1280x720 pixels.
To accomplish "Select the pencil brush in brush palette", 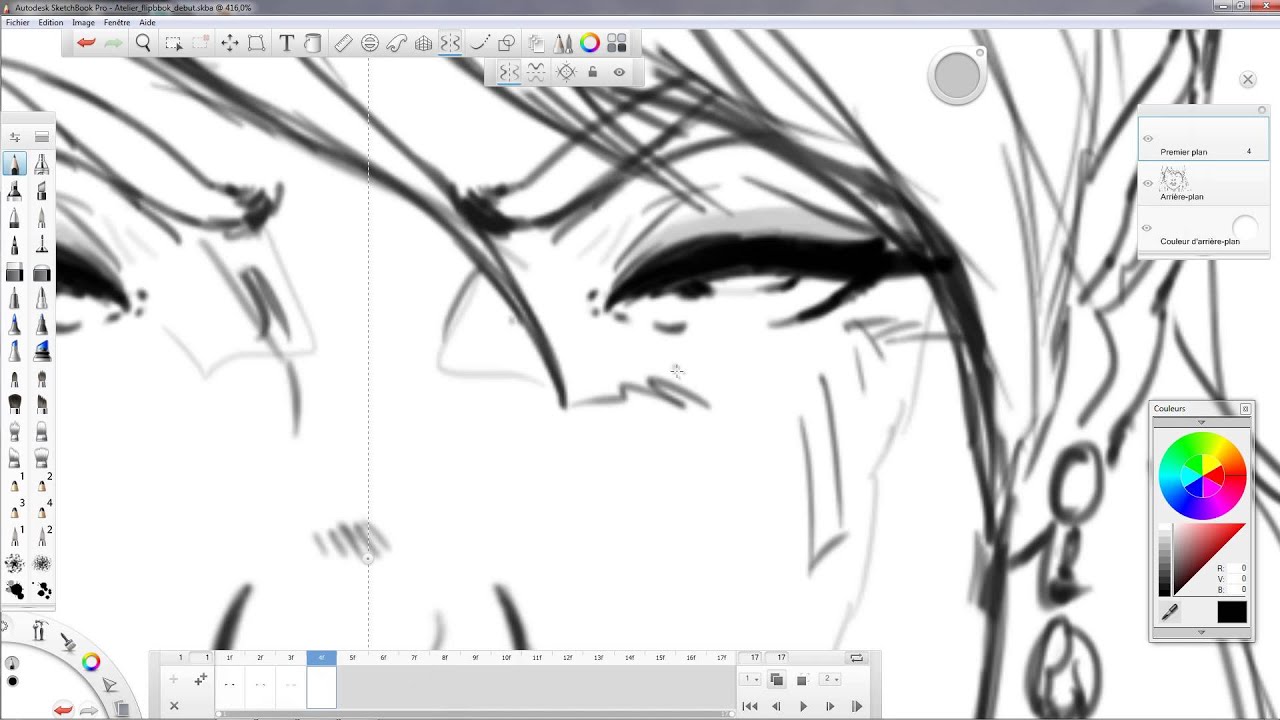I will [x=15, y=164].
